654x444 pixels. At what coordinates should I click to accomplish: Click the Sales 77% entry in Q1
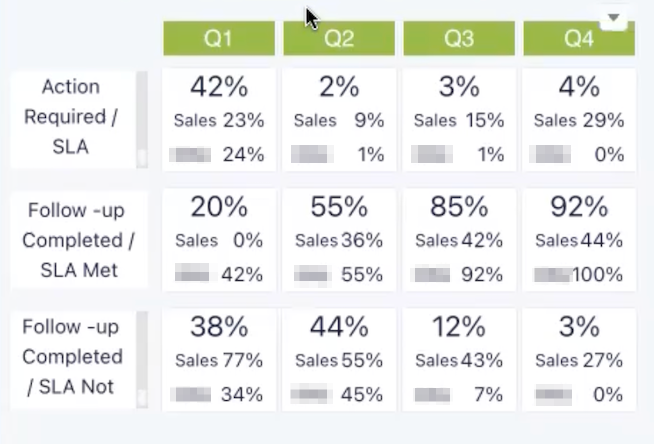pyautogui.click(x=219, y=360)
